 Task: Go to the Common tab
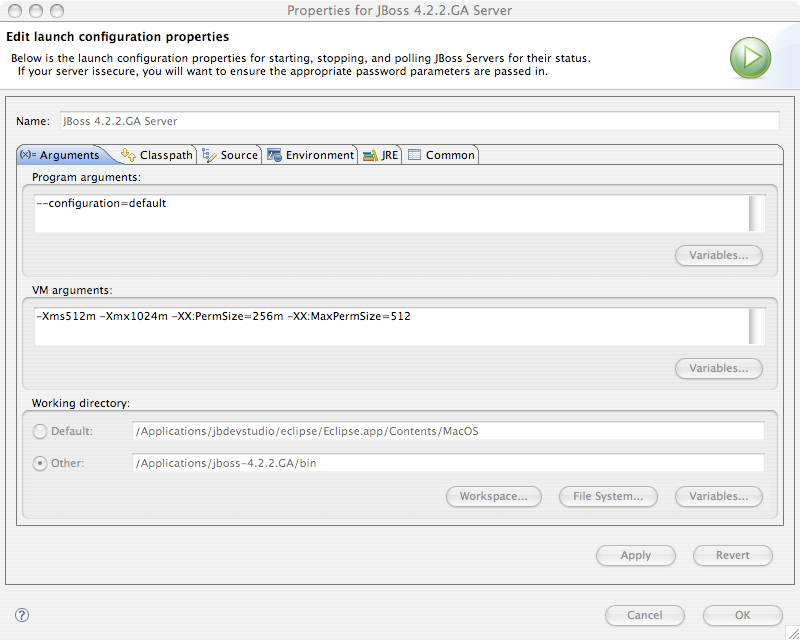pyautogui.click(x=442, y=155)
